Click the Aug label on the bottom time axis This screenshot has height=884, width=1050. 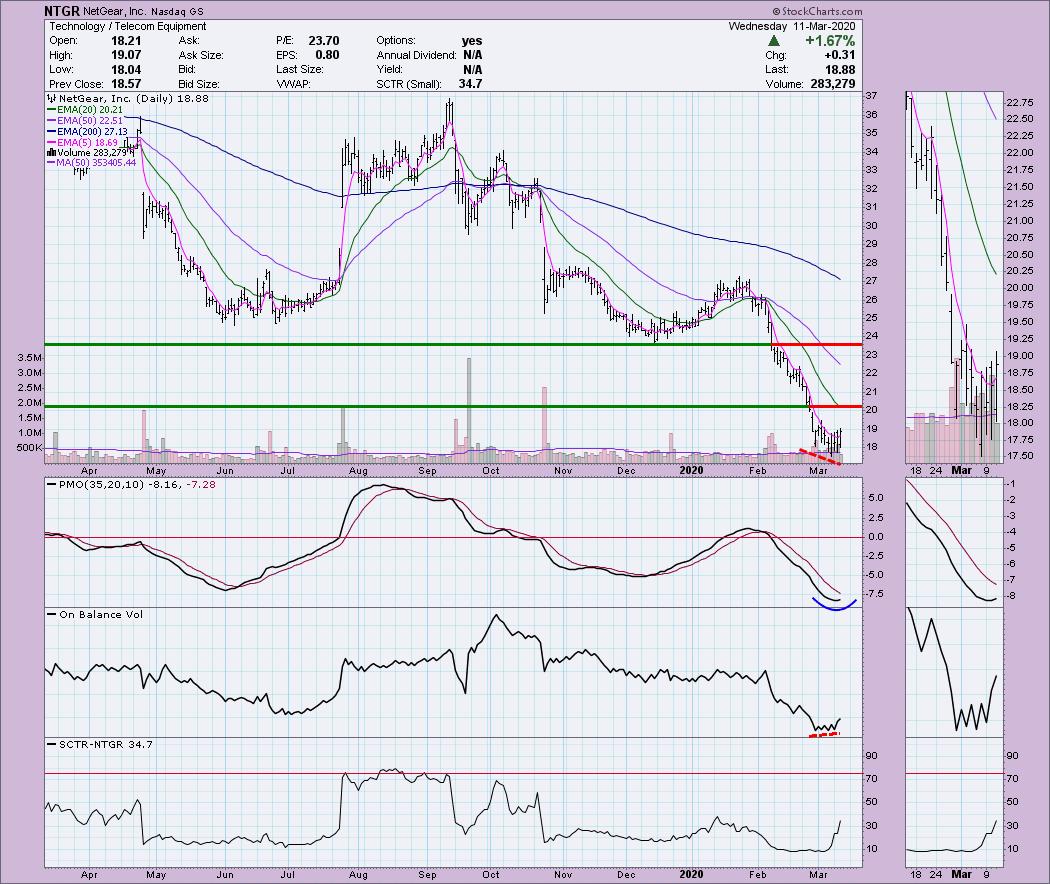click(x=358, y=875)
